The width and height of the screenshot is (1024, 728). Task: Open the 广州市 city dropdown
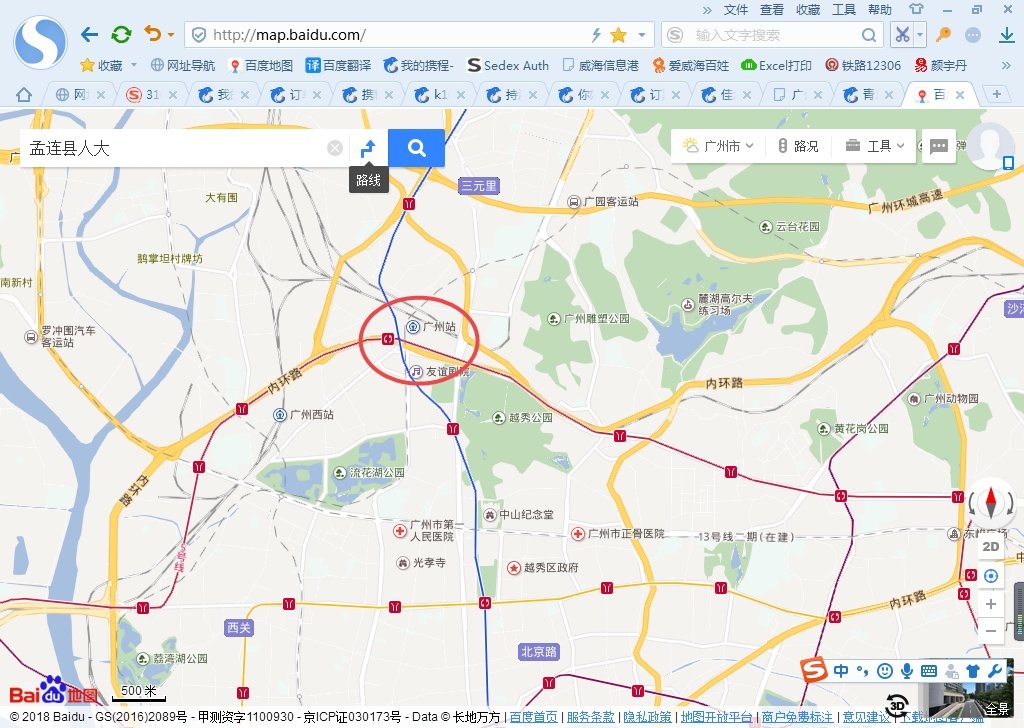click(718, 146)
